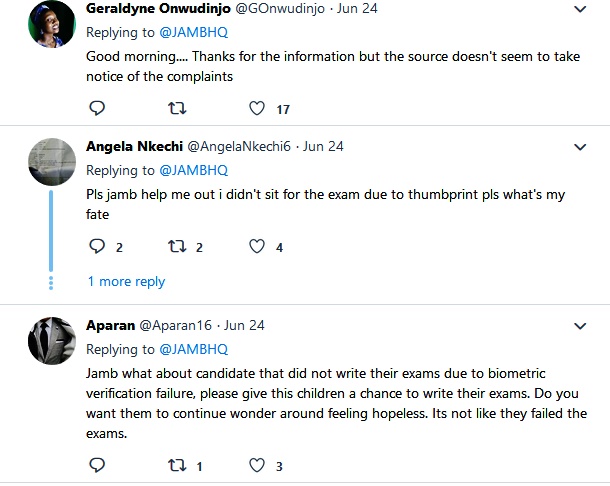
Task: Like Geraldyne Onwudinjo's tweet
Action: pos(257,108)
